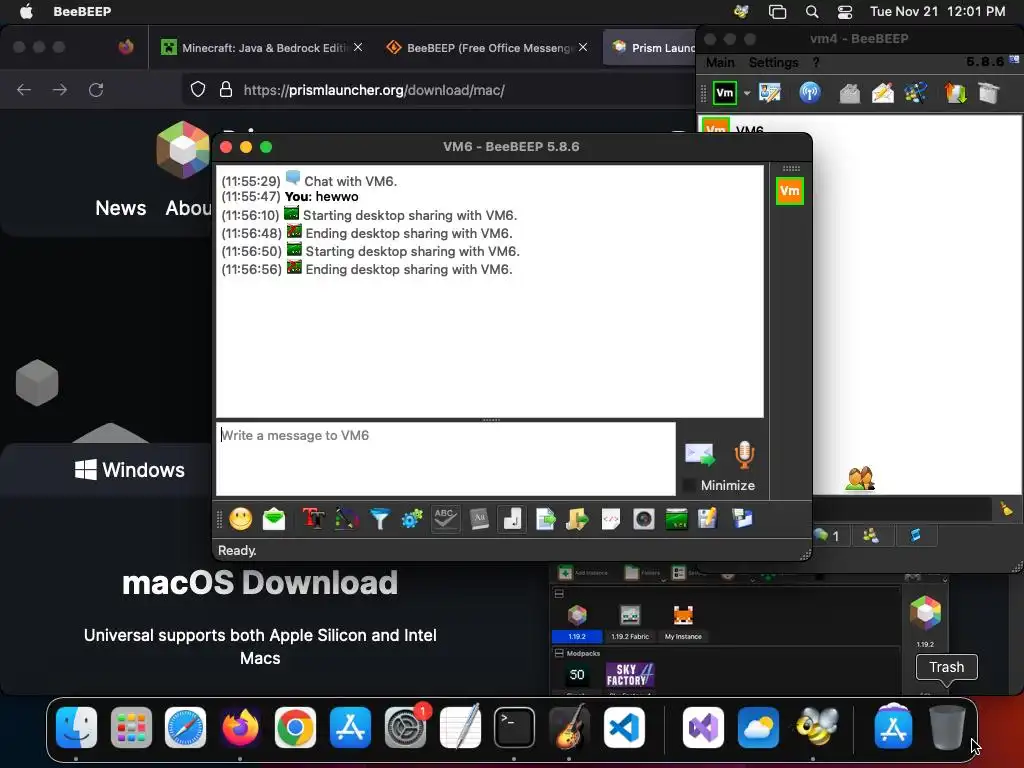Click the blue floppy disks icon in chat toolbar
Viewport: 1024px width, 768px height.
pos(742,520)
